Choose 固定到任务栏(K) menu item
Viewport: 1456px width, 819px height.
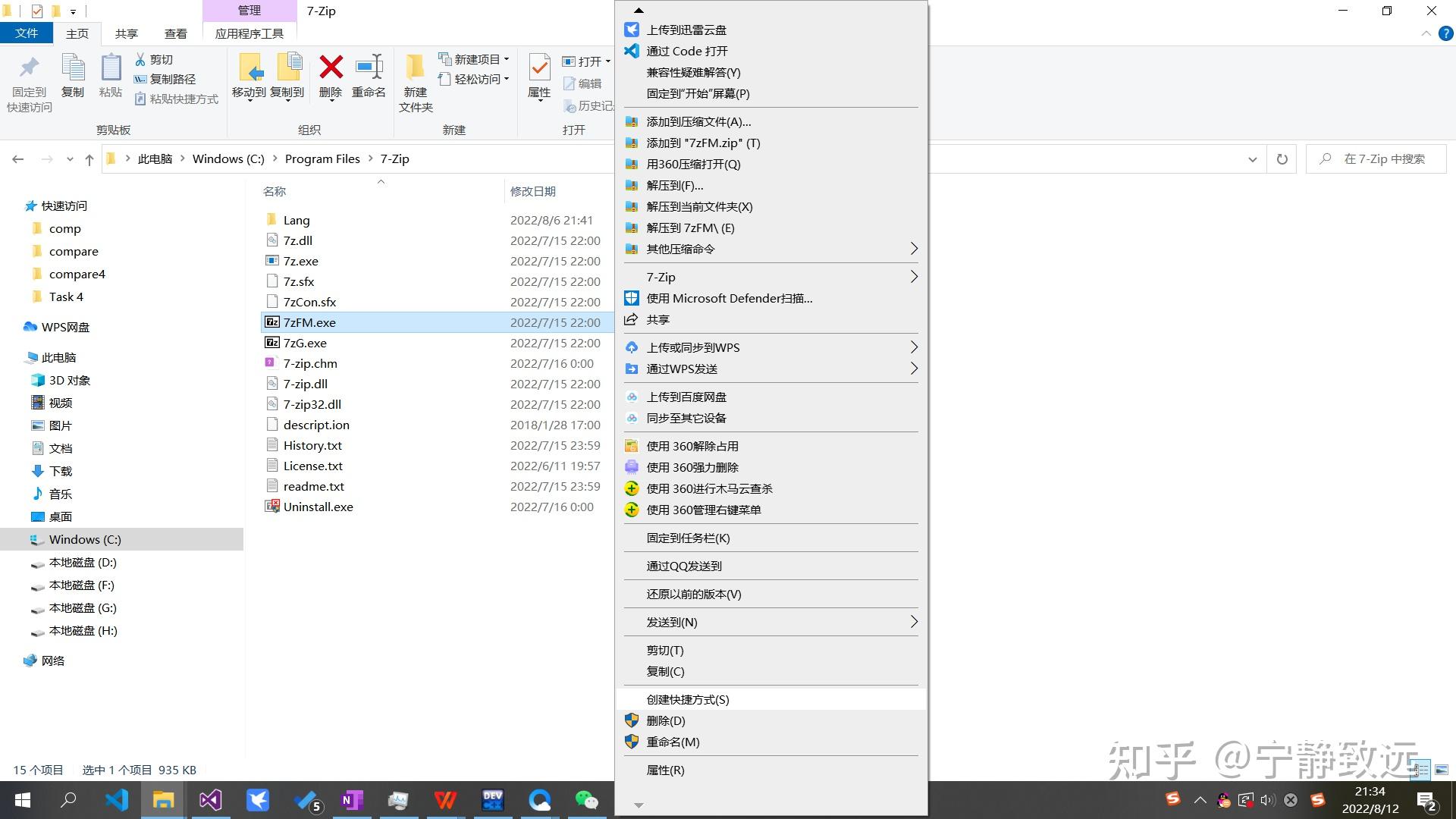pos(770,538)
